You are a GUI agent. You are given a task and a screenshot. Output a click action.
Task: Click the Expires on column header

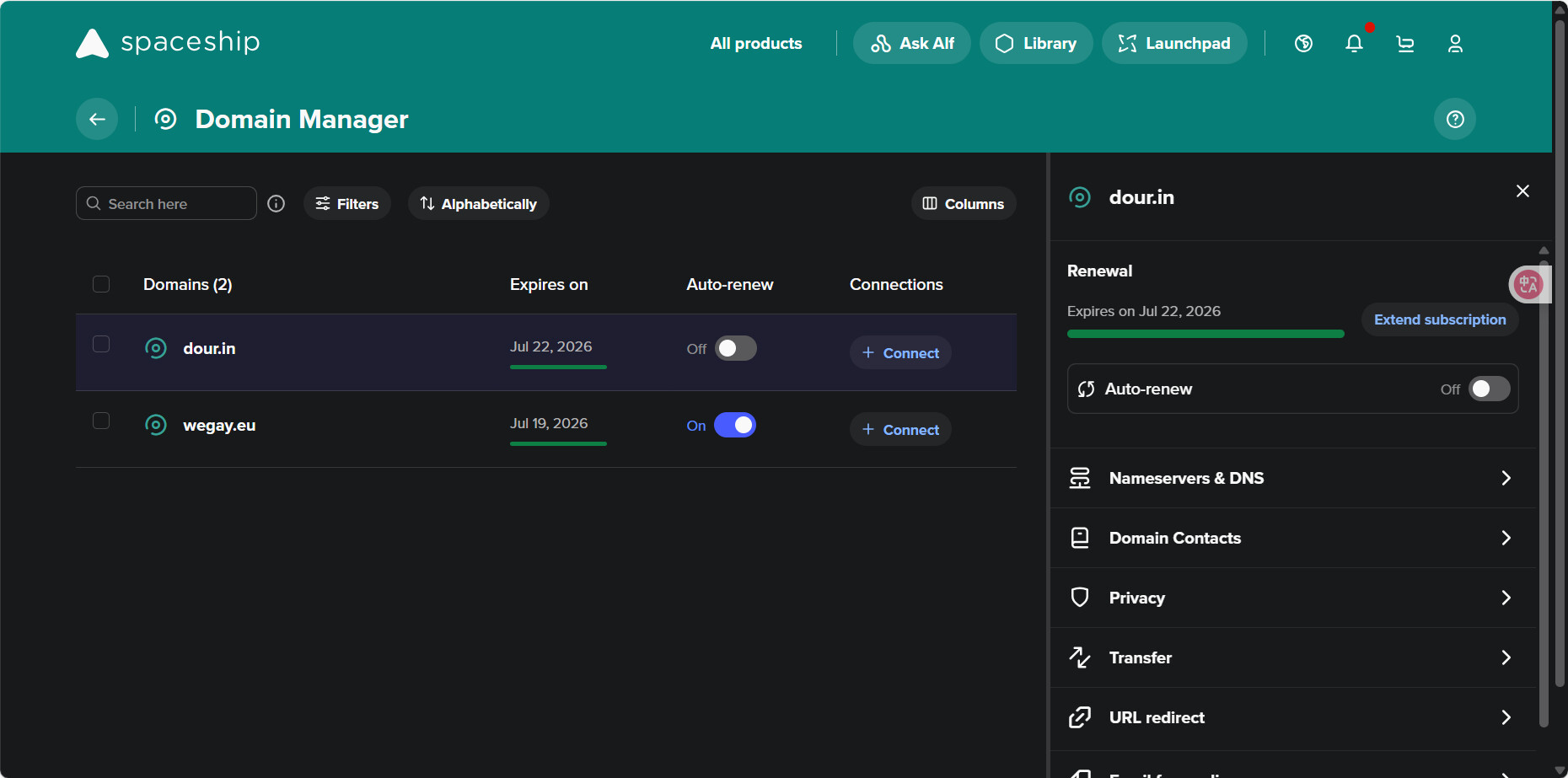(x=549, y=284)
